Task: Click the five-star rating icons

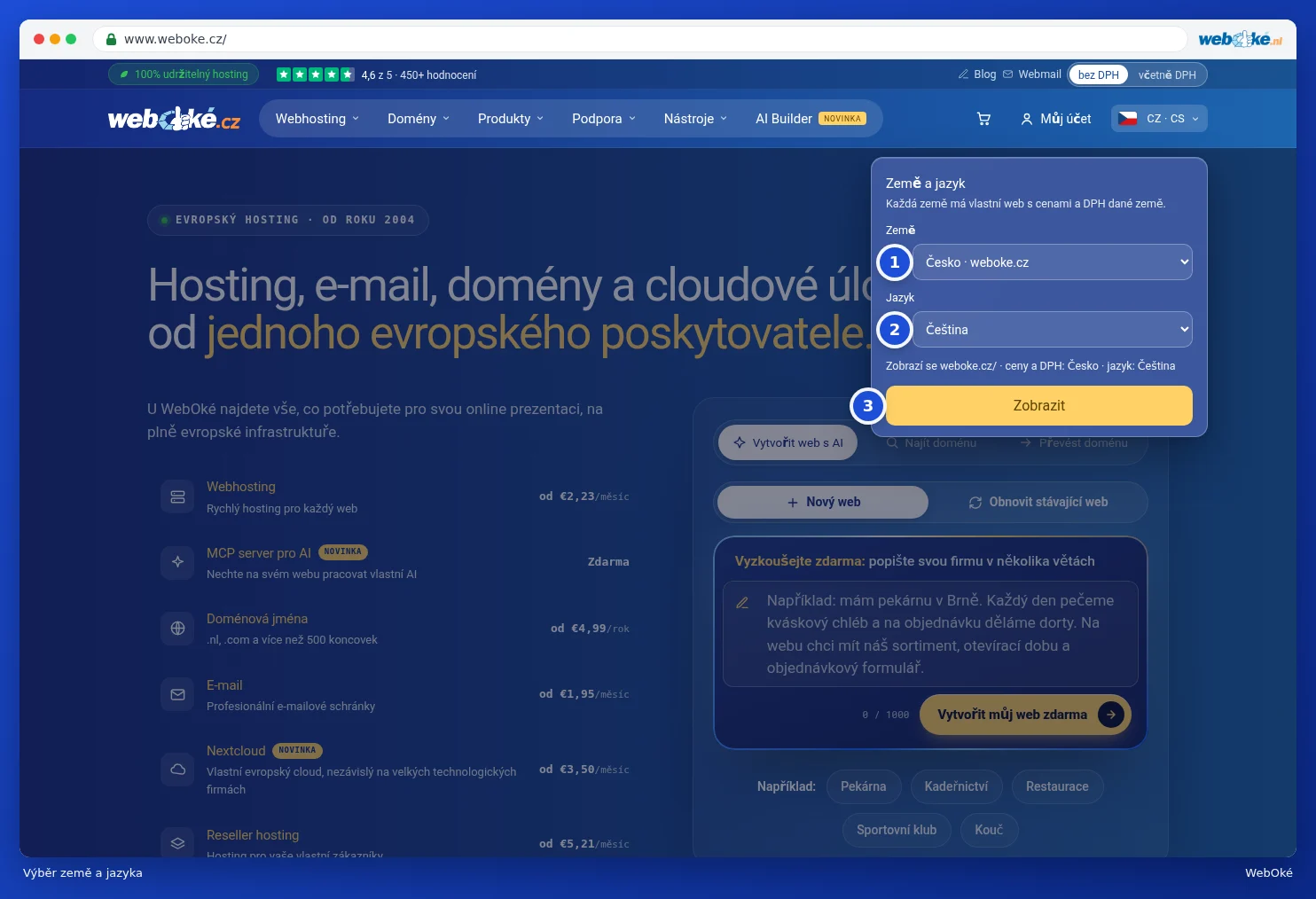Action: (x=316, y=74)
